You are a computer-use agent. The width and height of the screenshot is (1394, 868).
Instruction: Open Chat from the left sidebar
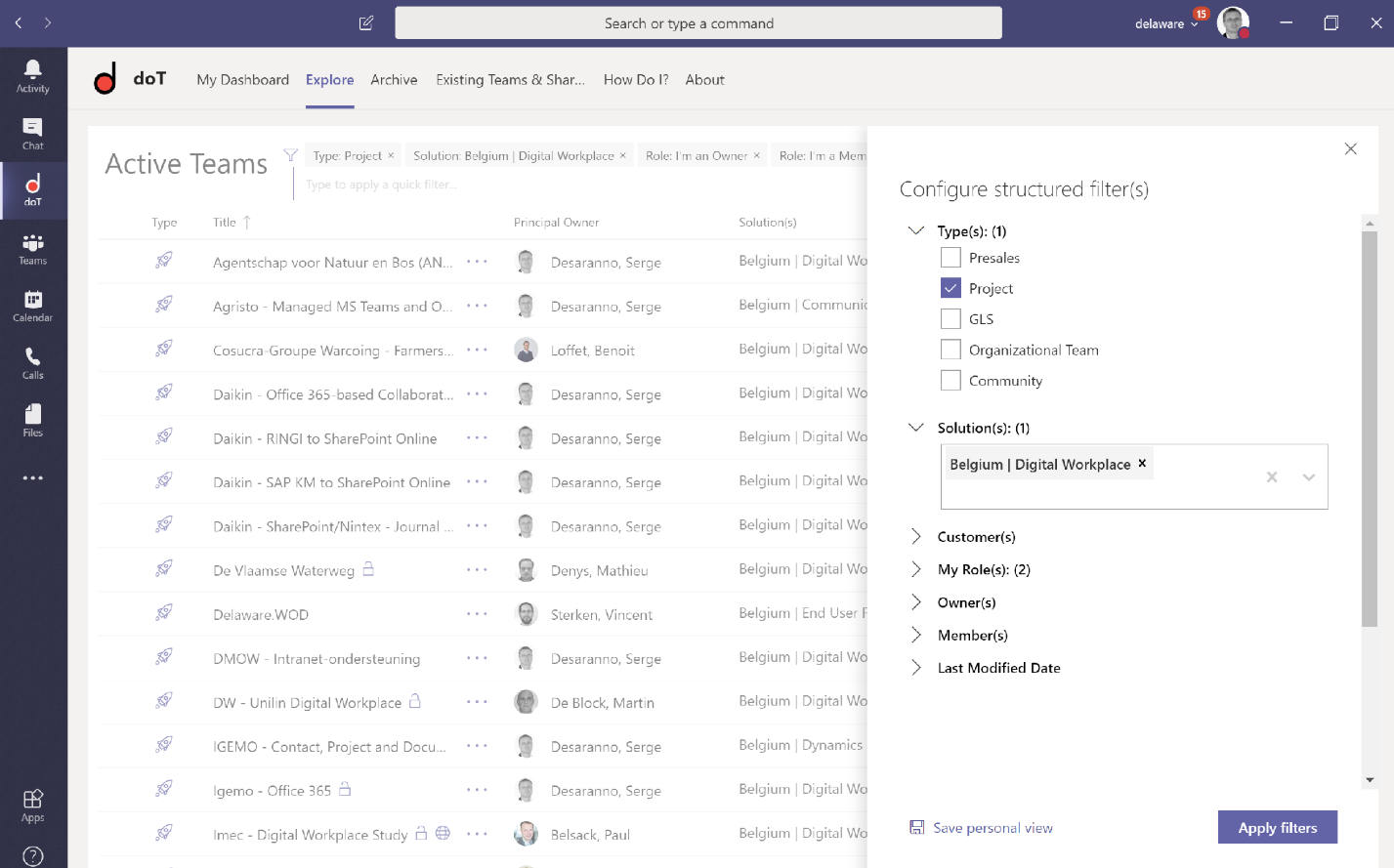point(33,133)
